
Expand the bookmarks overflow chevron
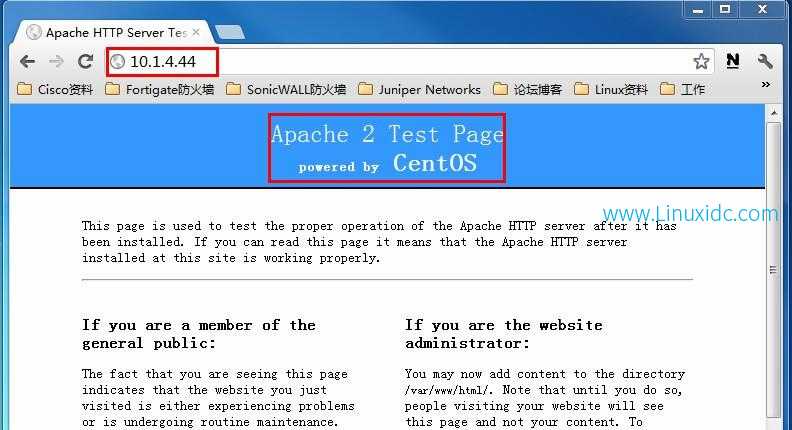tap(766, 84)
